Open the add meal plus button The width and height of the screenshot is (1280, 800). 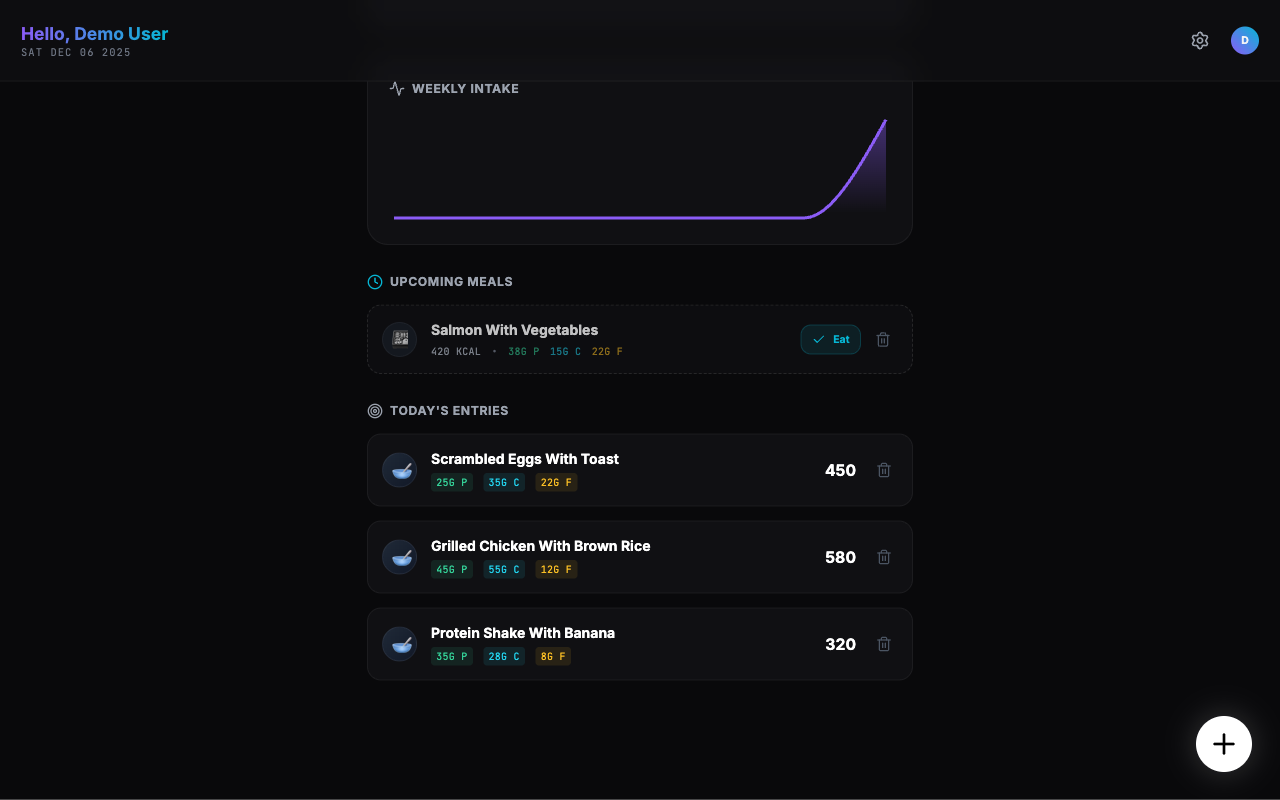pos(1224,744)
